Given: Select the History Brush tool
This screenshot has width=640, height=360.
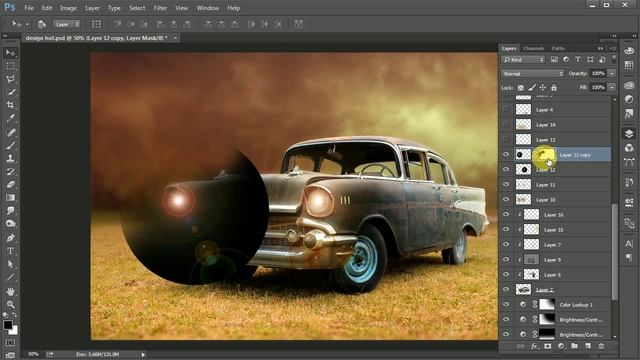Looking at the screenshot, I should tap(10, 171).
